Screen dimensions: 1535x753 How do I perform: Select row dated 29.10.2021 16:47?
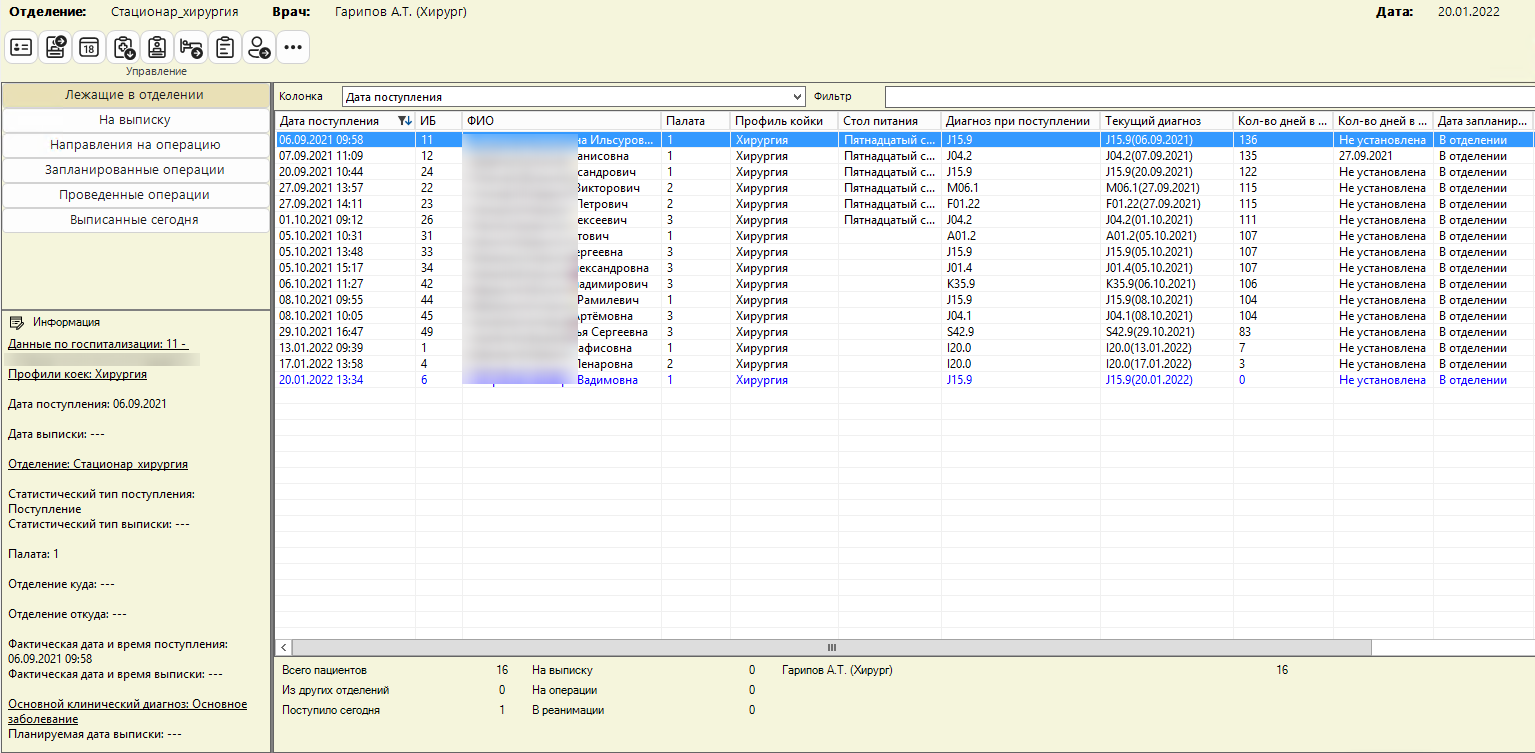(x=905, y=332)
